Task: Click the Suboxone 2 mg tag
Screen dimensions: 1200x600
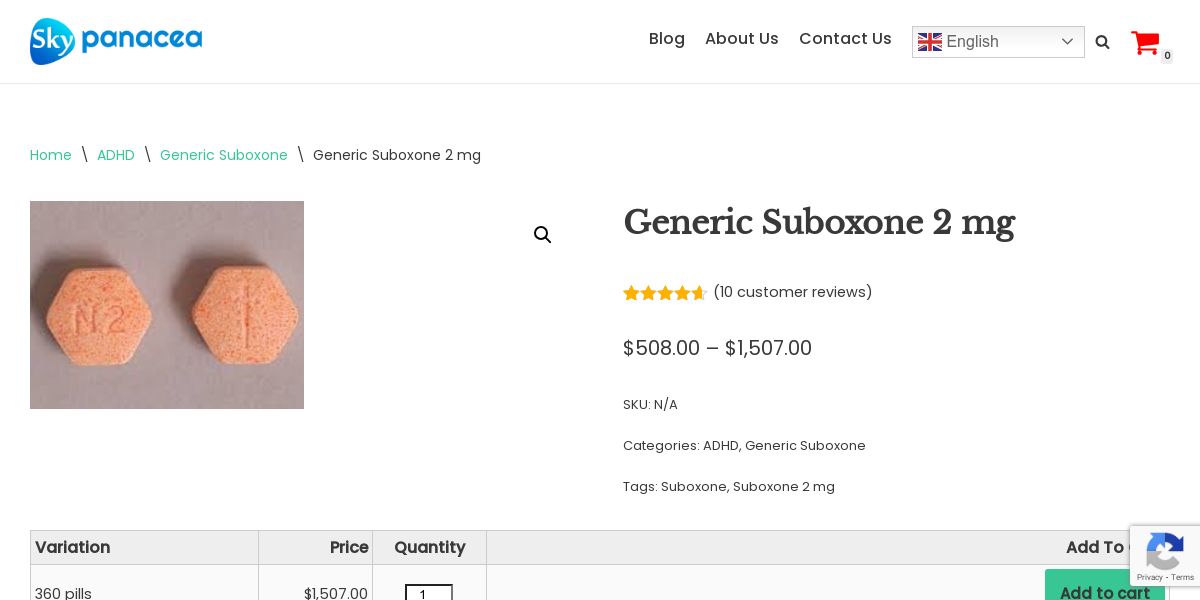Action: (x=784, y=487)
